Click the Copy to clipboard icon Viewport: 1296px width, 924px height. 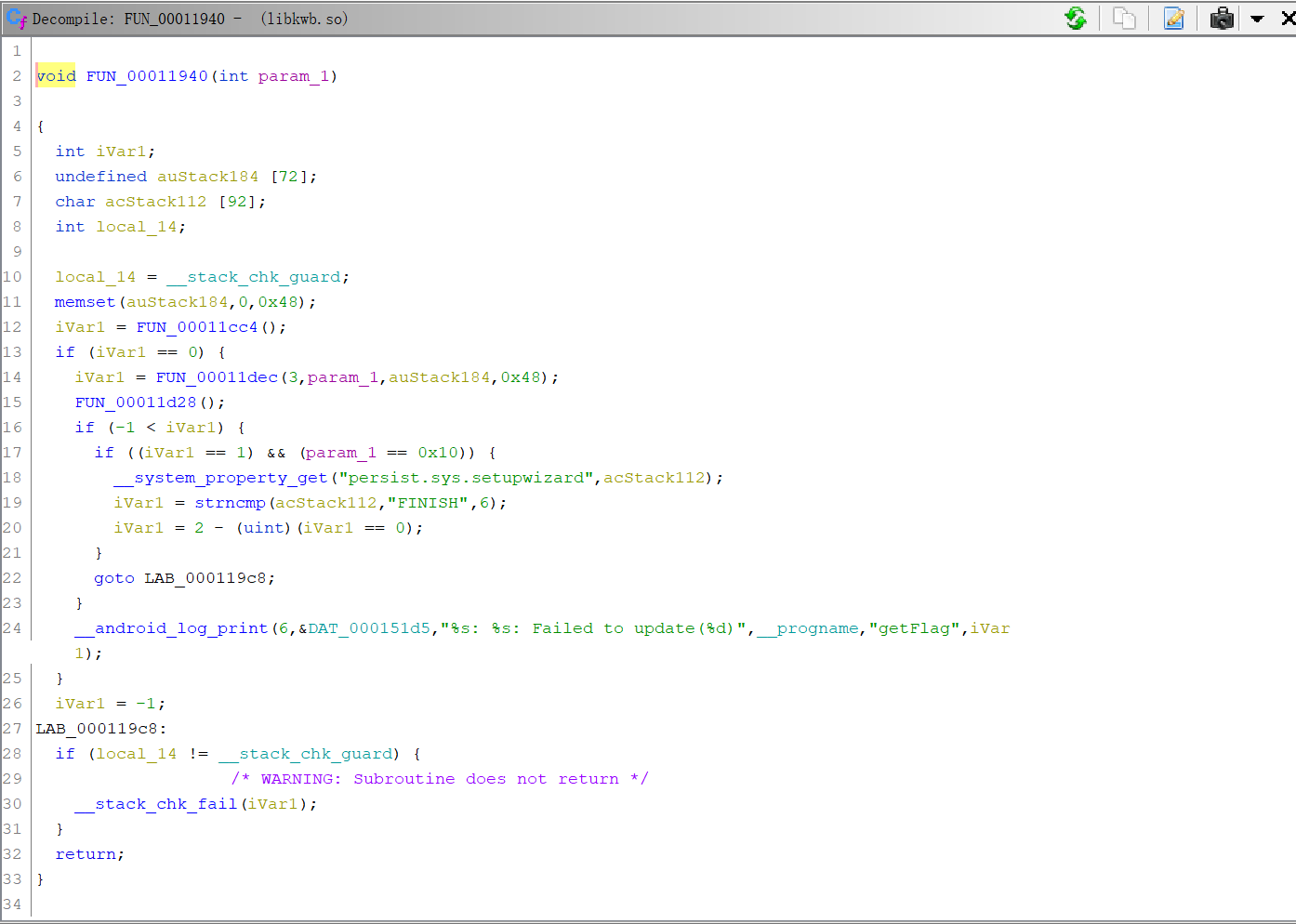click(1124, 19)
